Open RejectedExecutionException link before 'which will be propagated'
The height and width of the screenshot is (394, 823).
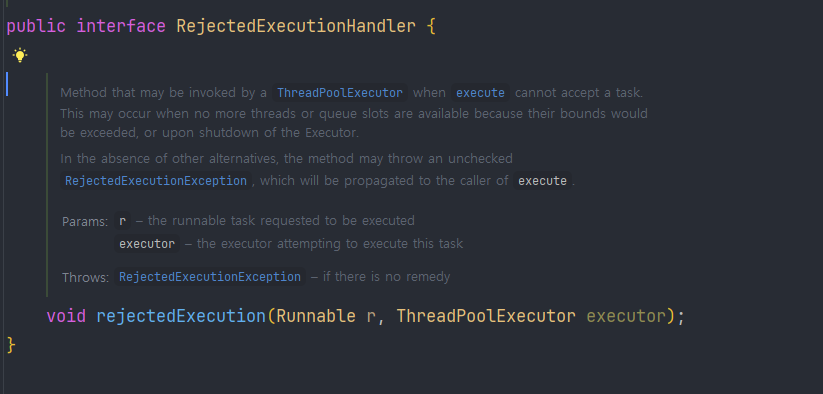click(156, 181)
